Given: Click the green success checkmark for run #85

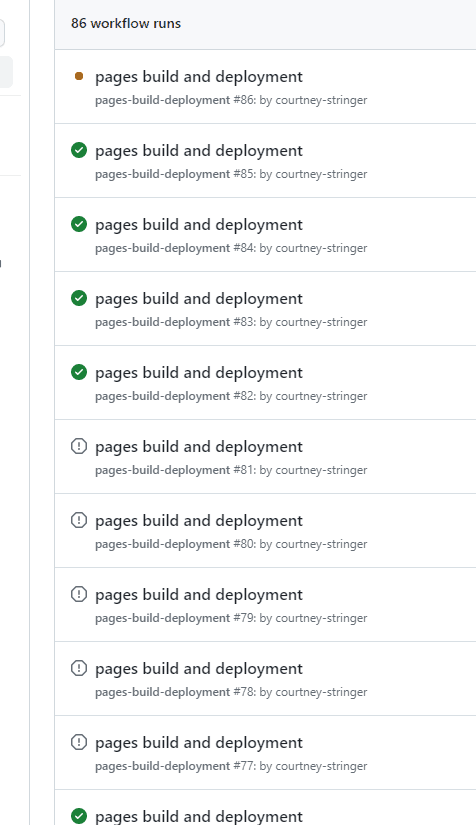Looking at the screenshot, I should point(79,150).
